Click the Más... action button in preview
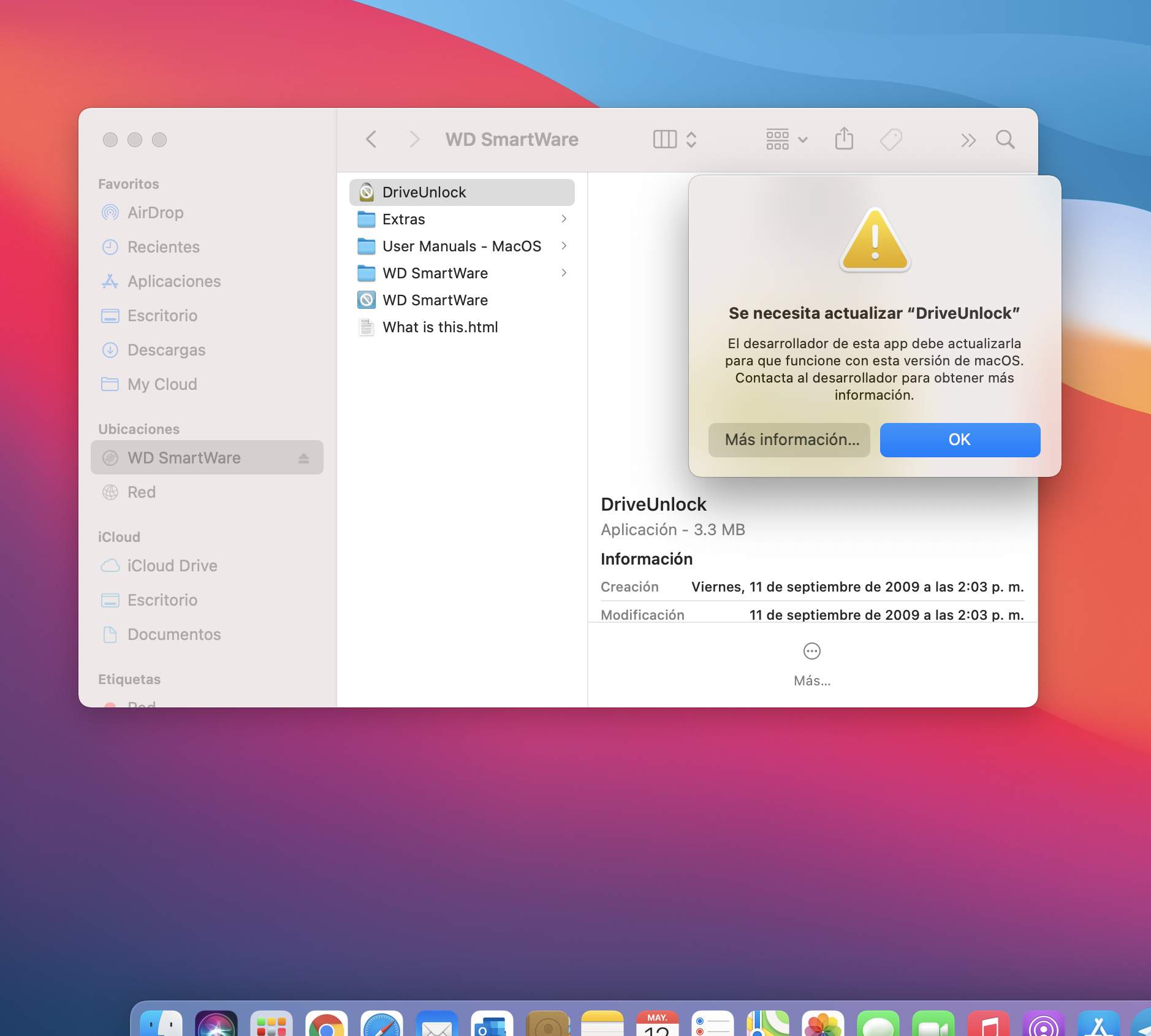The height and width of the screenshot is (1036, 1151). pyautogui.click(x=812, y=663)
